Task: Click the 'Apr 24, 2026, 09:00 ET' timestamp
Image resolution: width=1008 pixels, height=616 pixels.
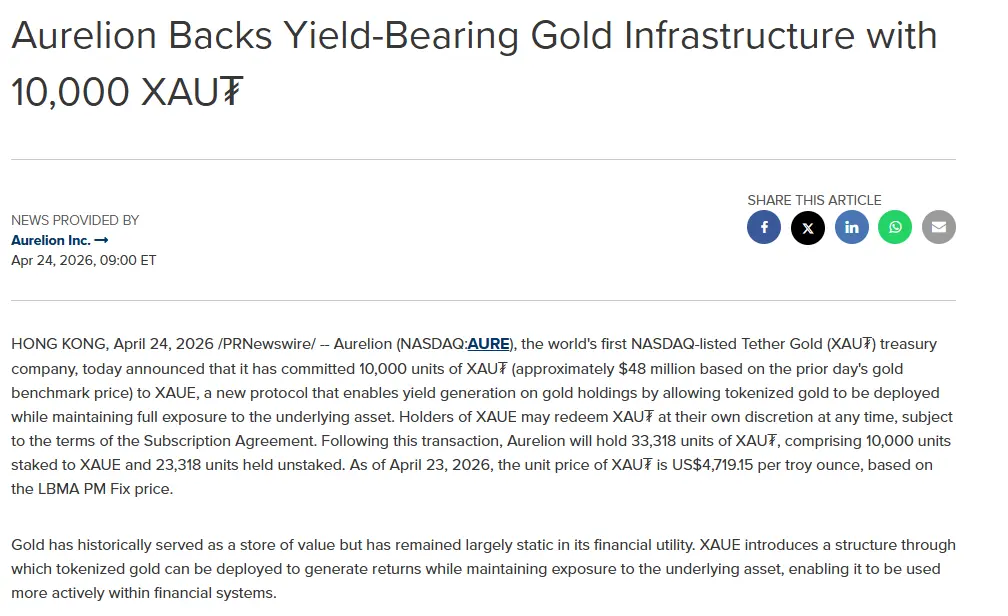Action: (x=84, y=260)
